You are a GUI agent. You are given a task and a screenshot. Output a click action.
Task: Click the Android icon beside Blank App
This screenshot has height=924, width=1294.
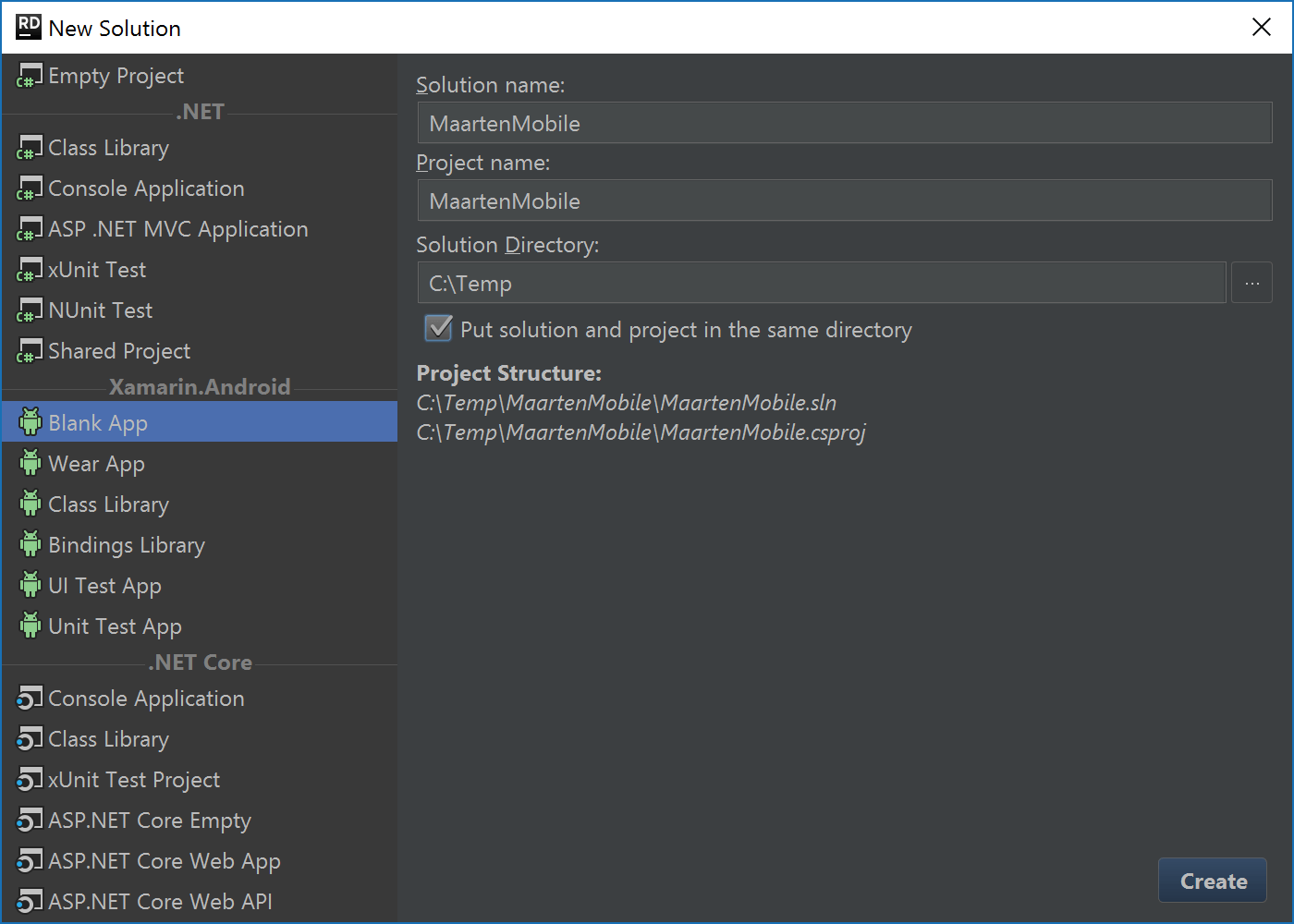(x=31, y=422)
